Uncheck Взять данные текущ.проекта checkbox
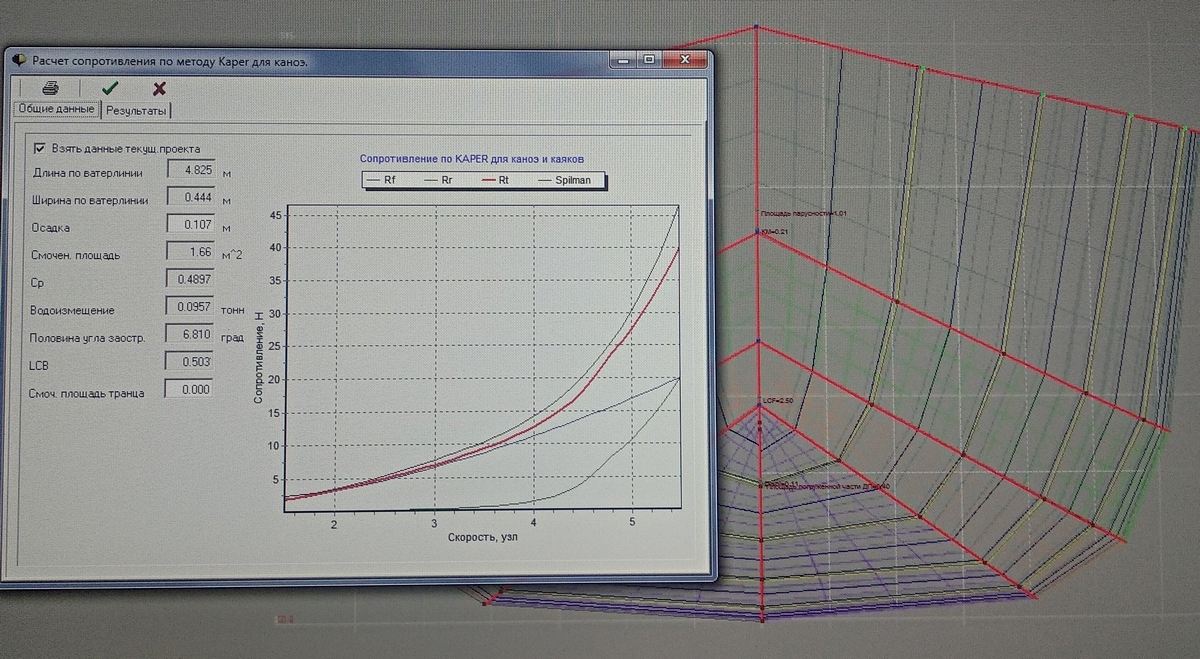The image size is (1200, 659). click(x=40, y=148)
